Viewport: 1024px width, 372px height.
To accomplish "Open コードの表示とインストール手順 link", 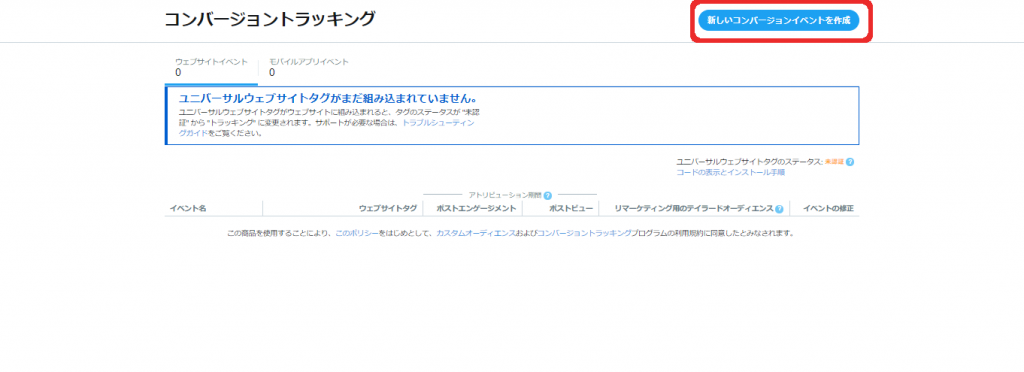I will [730, 172].
